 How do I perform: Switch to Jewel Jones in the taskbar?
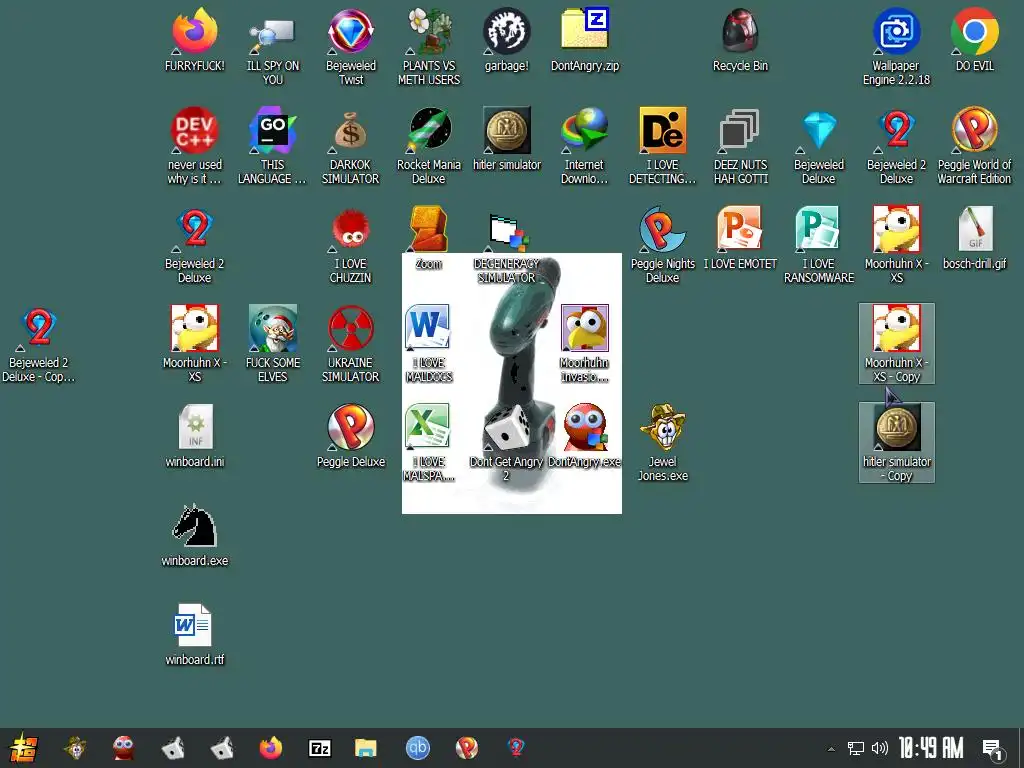pos(75,748)
